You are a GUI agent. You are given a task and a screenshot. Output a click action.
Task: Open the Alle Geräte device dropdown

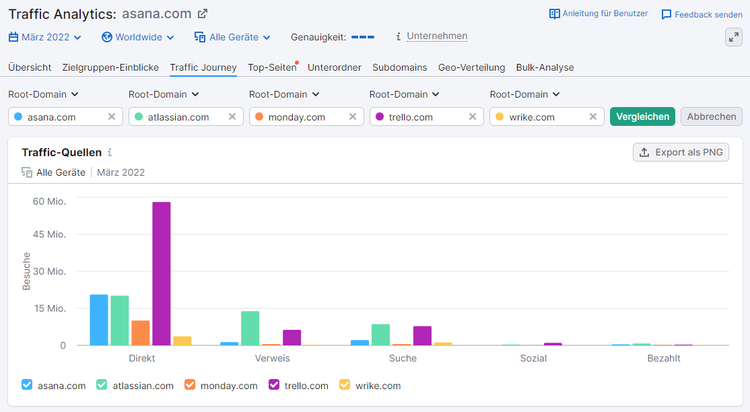coord(232,37)
